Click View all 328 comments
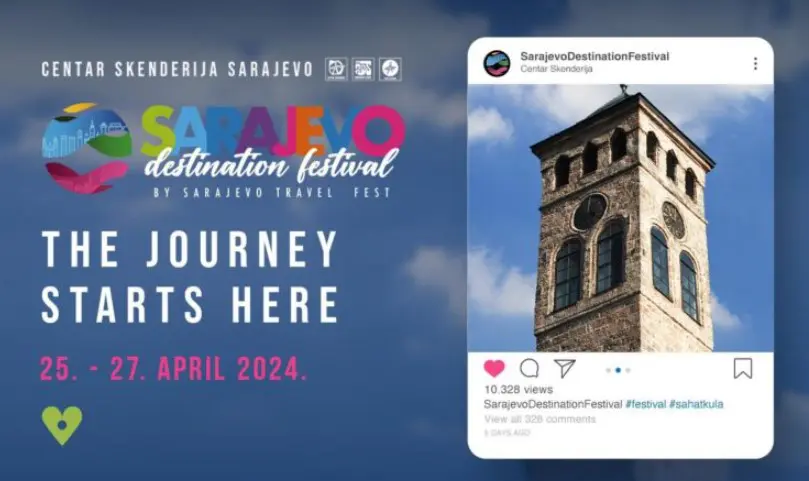 [x=540, y=419]
